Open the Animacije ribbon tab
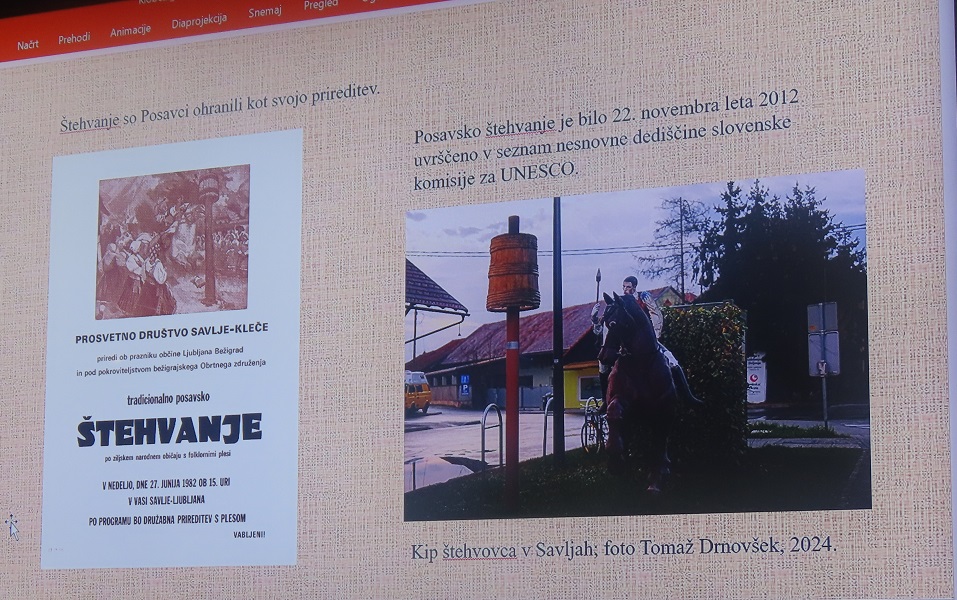Image resolution: width=957 pixels, height=600 pixels. click(x=130, y=31)
